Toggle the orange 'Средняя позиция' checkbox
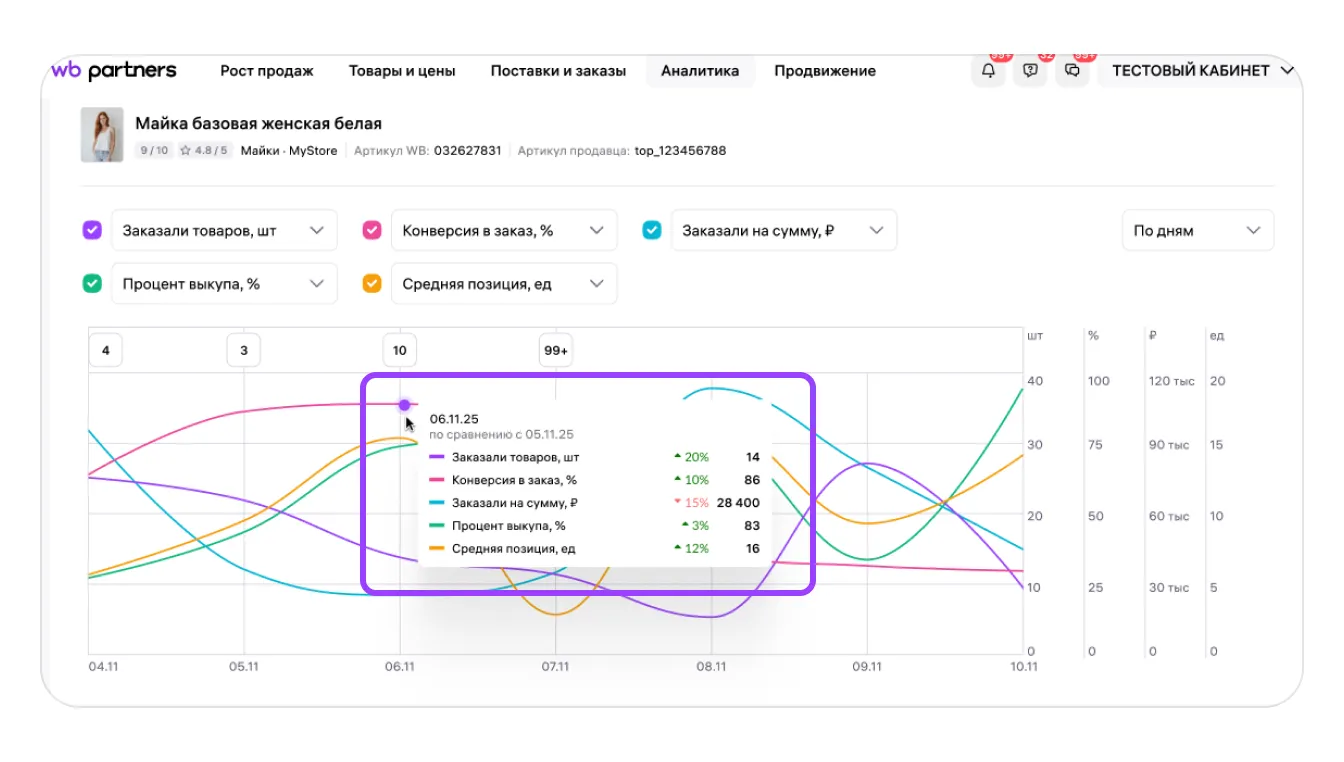 pos(372,284)
